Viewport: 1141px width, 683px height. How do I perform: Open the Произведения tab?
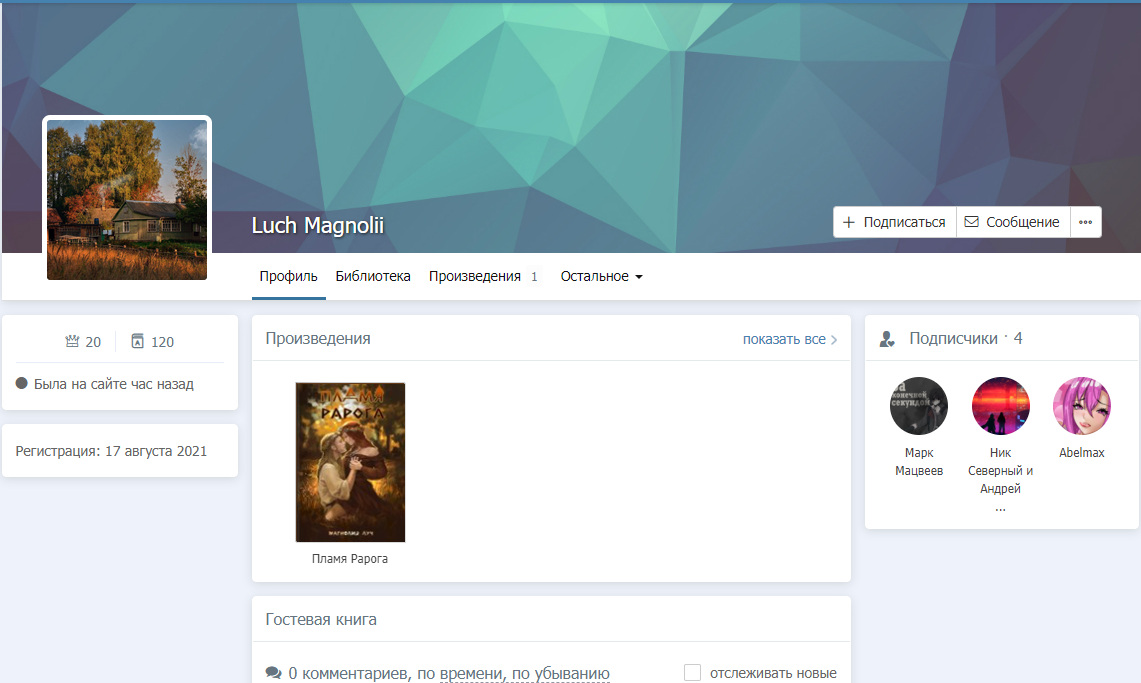[475, 276]
